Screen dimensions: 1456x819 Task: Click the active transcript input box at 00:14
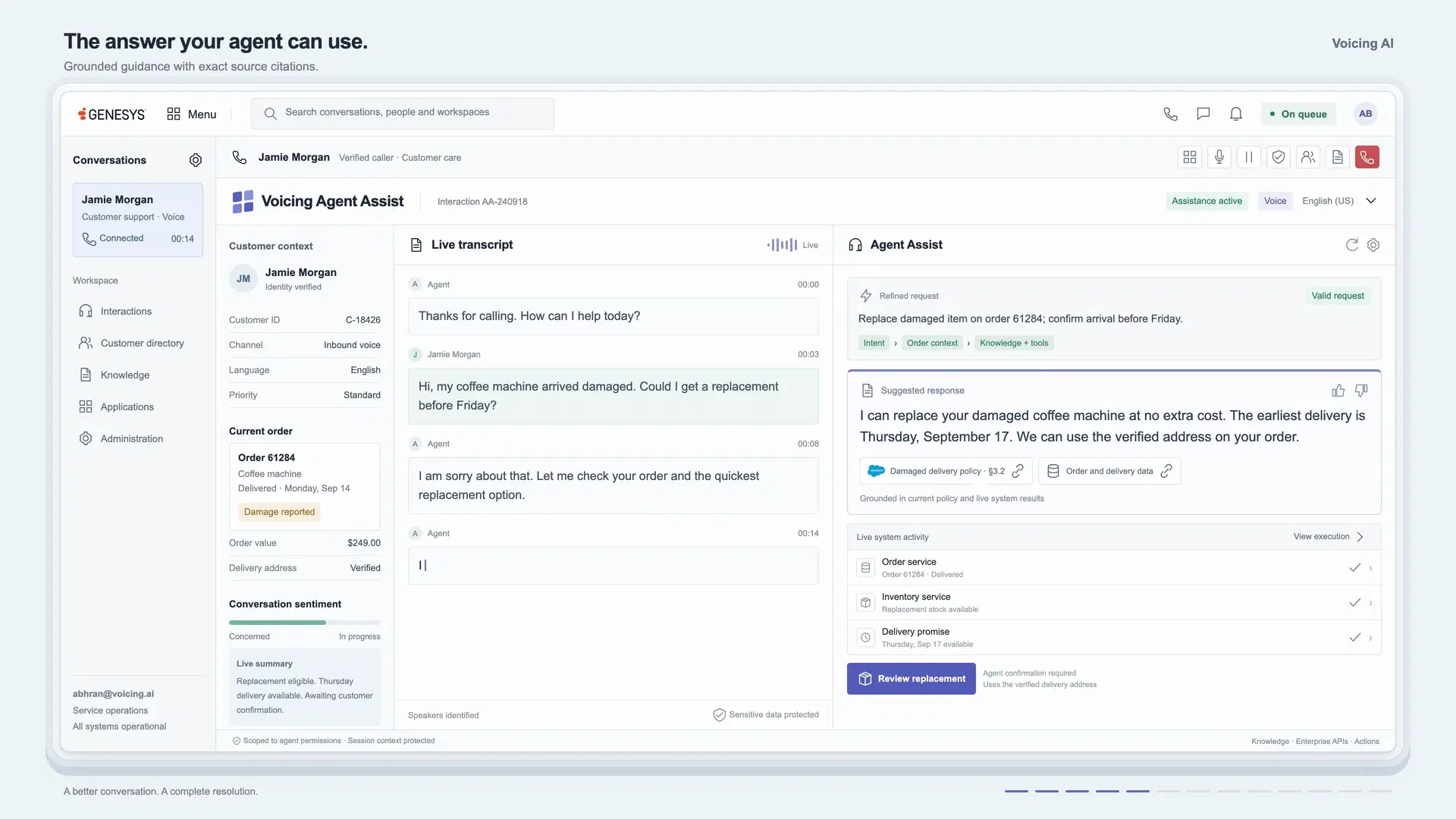tap(613, 566)
